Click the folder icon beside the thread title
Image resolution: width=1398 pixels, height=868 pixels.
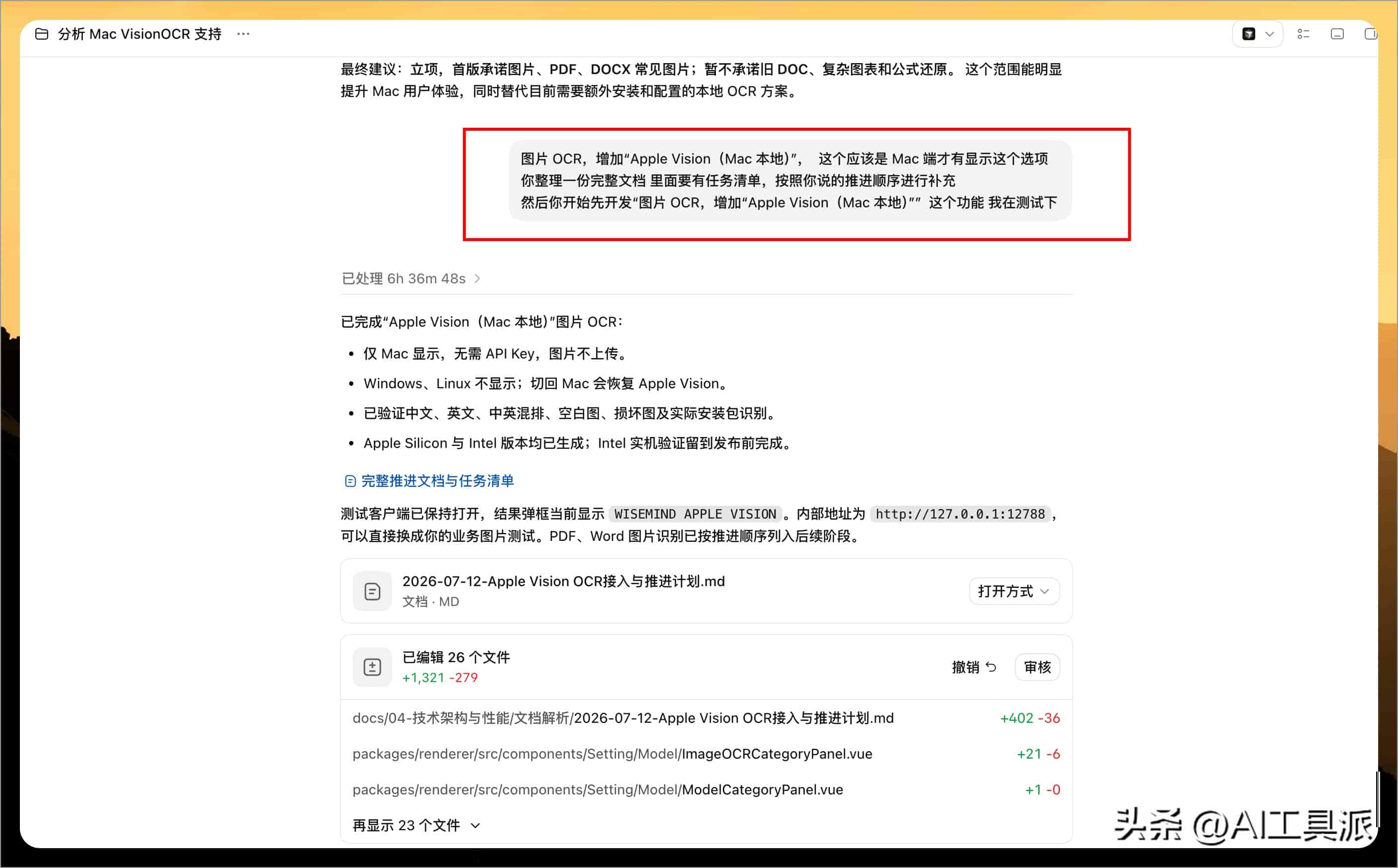[41, 34]
